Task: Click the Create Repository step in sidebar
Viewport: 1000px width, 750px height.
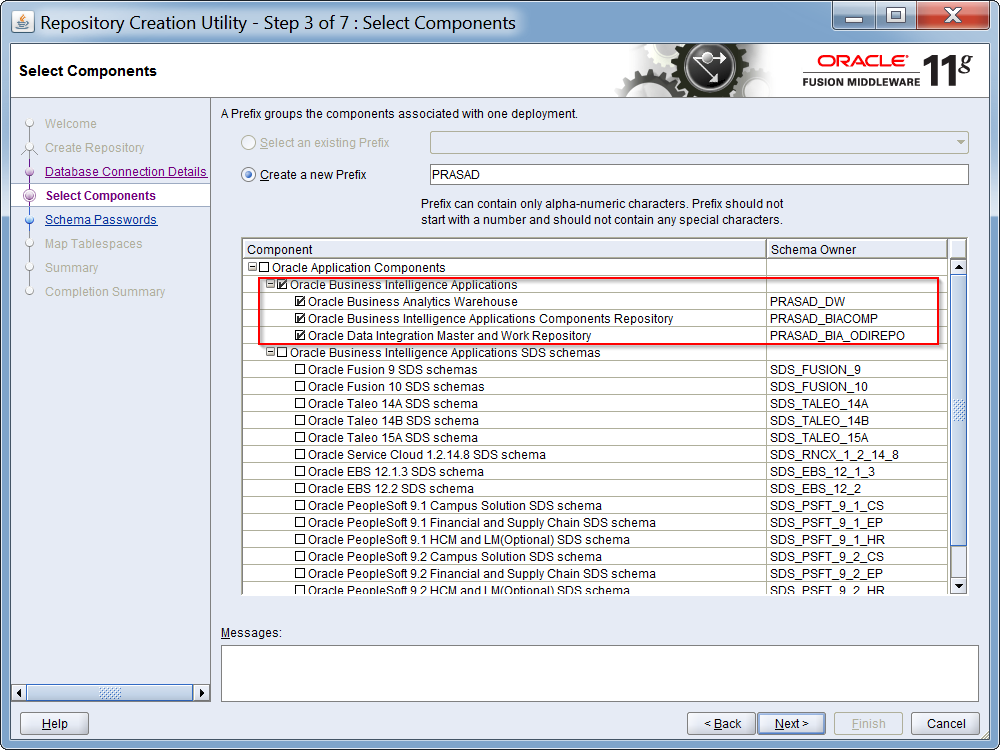Action: click(94, 148)
